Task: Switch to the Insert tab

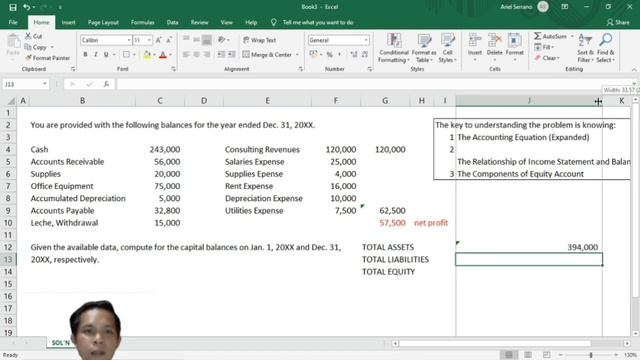Action: coord(68,22)
